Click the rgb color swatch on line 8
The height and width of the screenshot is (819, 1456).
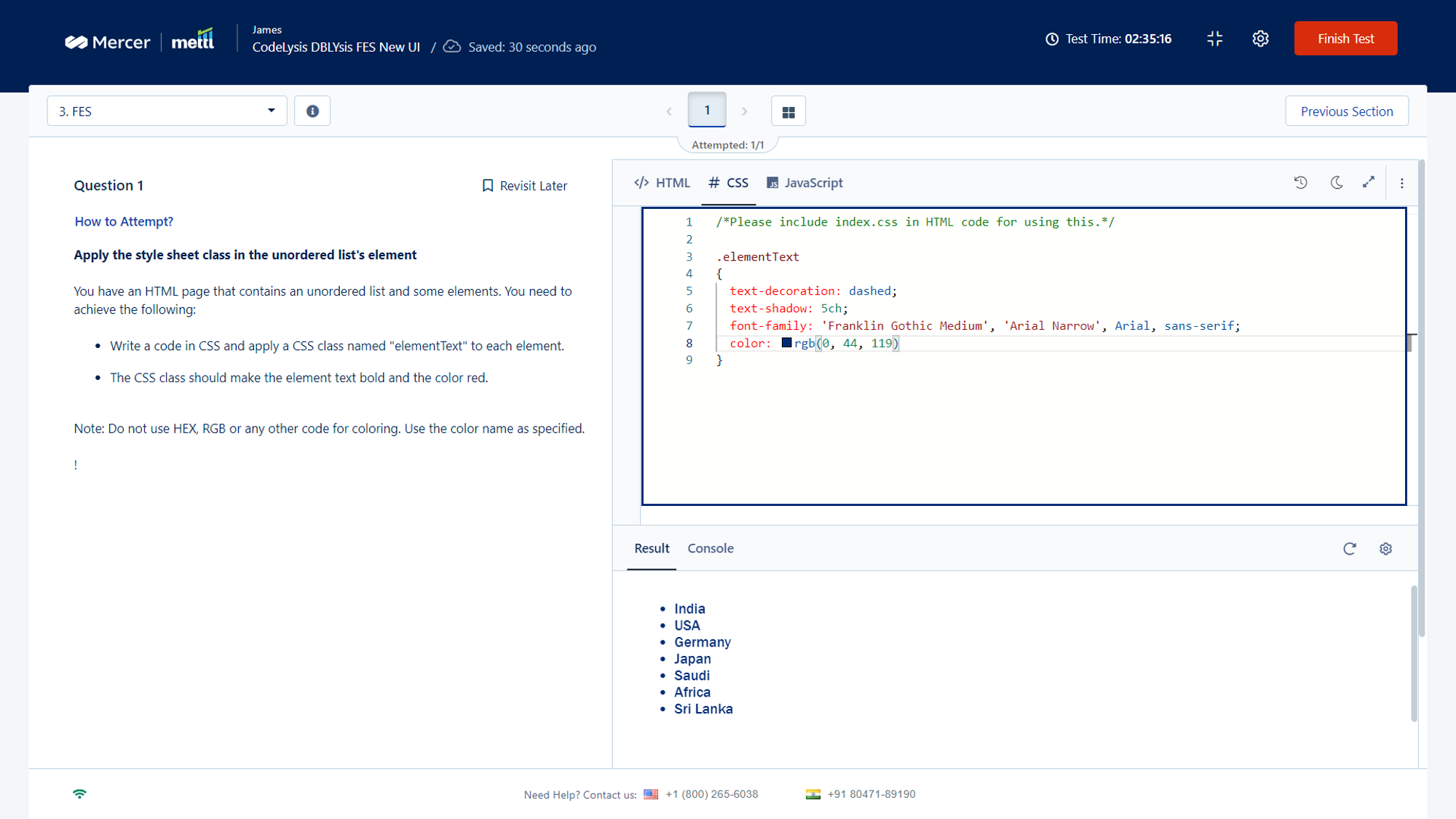786,343
